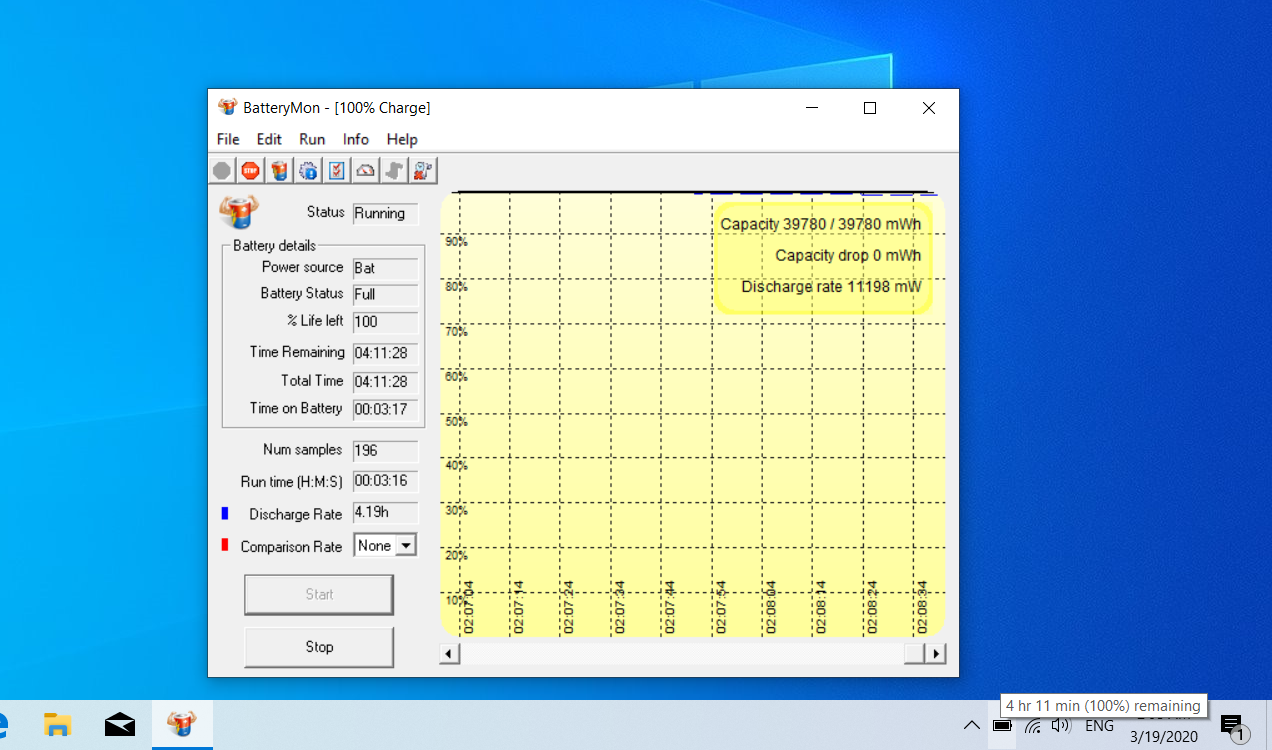Click the "Capacity drop 0 mWh" text
Image resolution: width=1272 pixels, height=750 pixels.
click(x=848, y=256)
